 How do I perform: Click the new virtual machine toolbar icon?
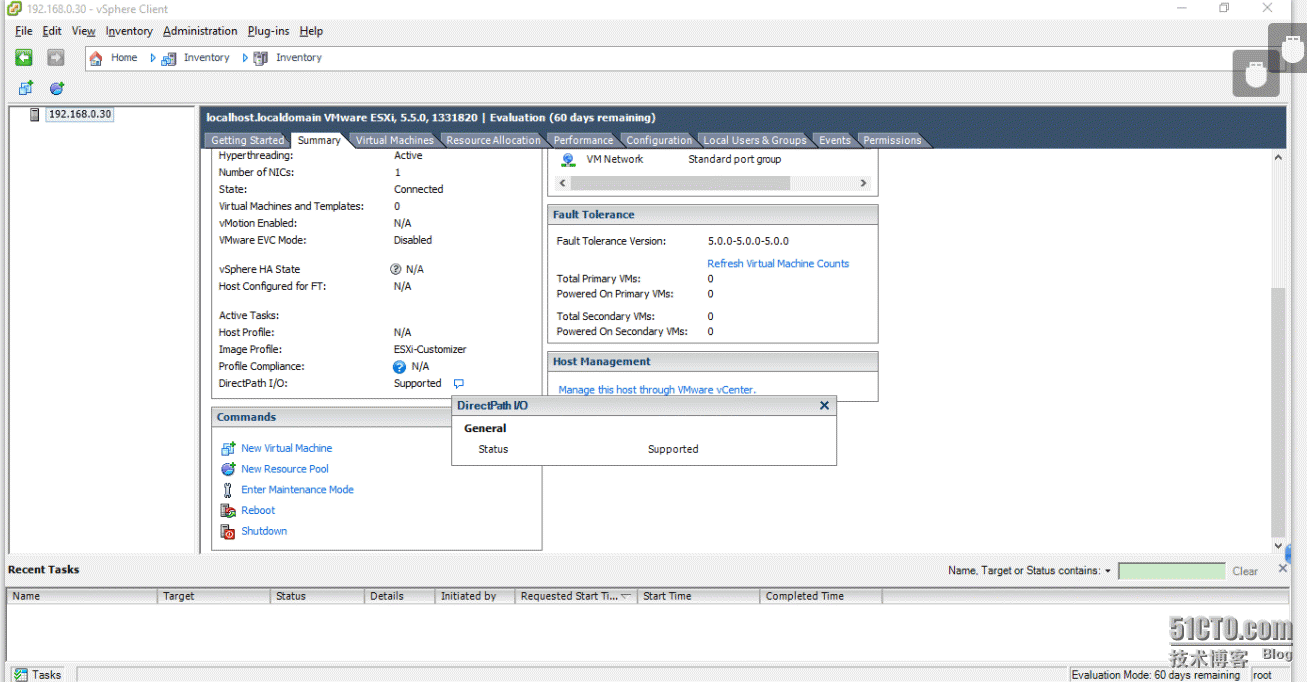pyautogui.click(x=26, y=88)
